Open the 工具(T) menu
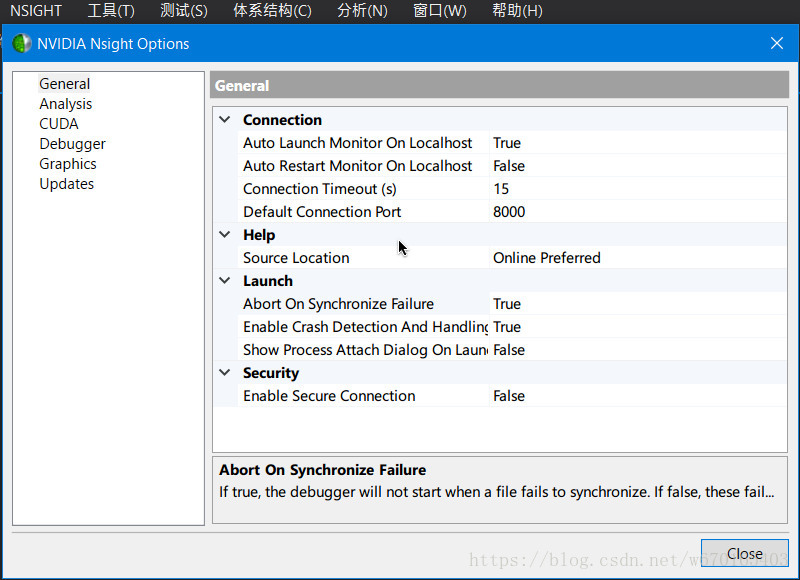This screenshot has width=800, height=580. pos(111,11)
